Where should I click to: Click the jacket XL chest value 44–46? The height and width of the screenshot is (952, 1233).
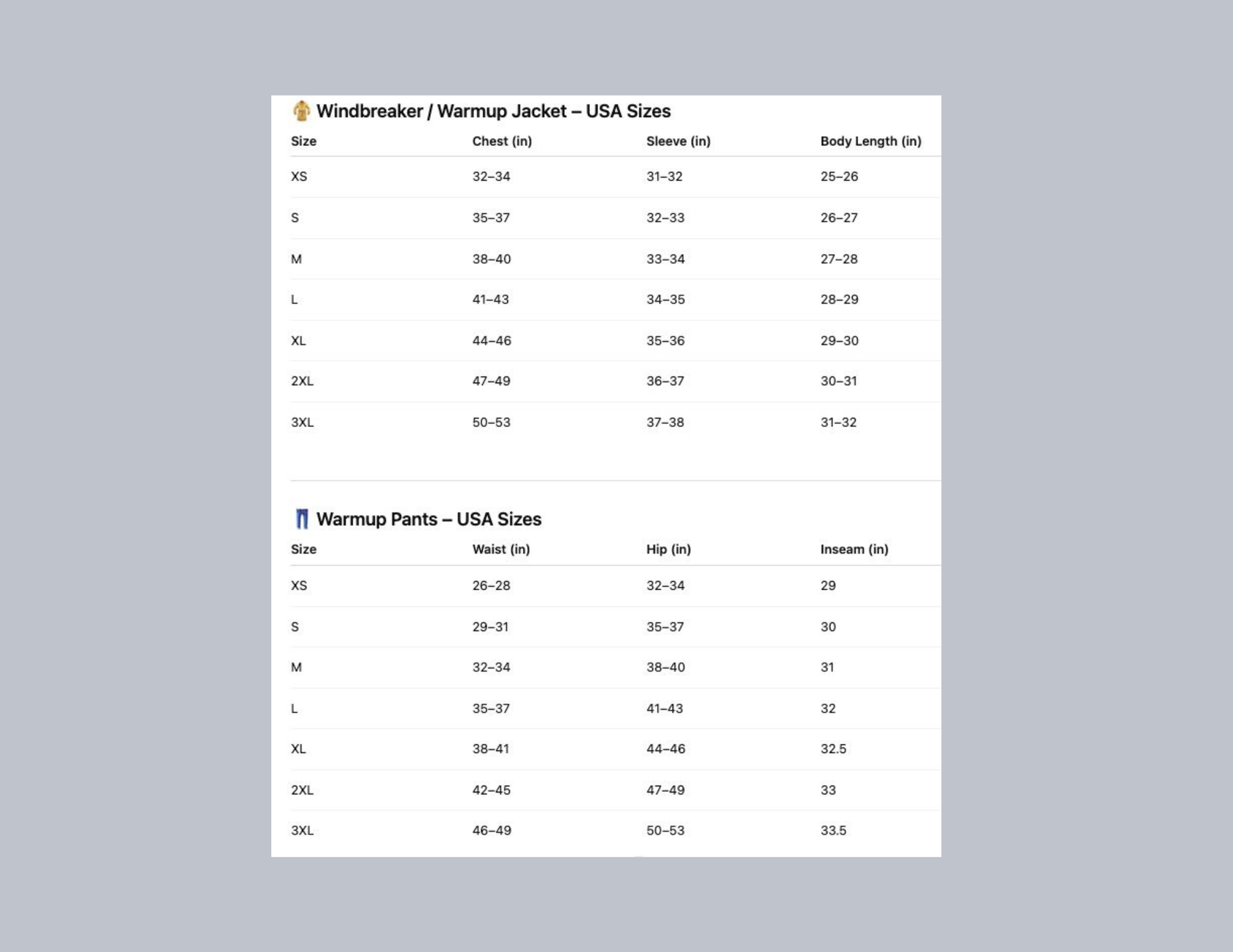pos(491,341)
